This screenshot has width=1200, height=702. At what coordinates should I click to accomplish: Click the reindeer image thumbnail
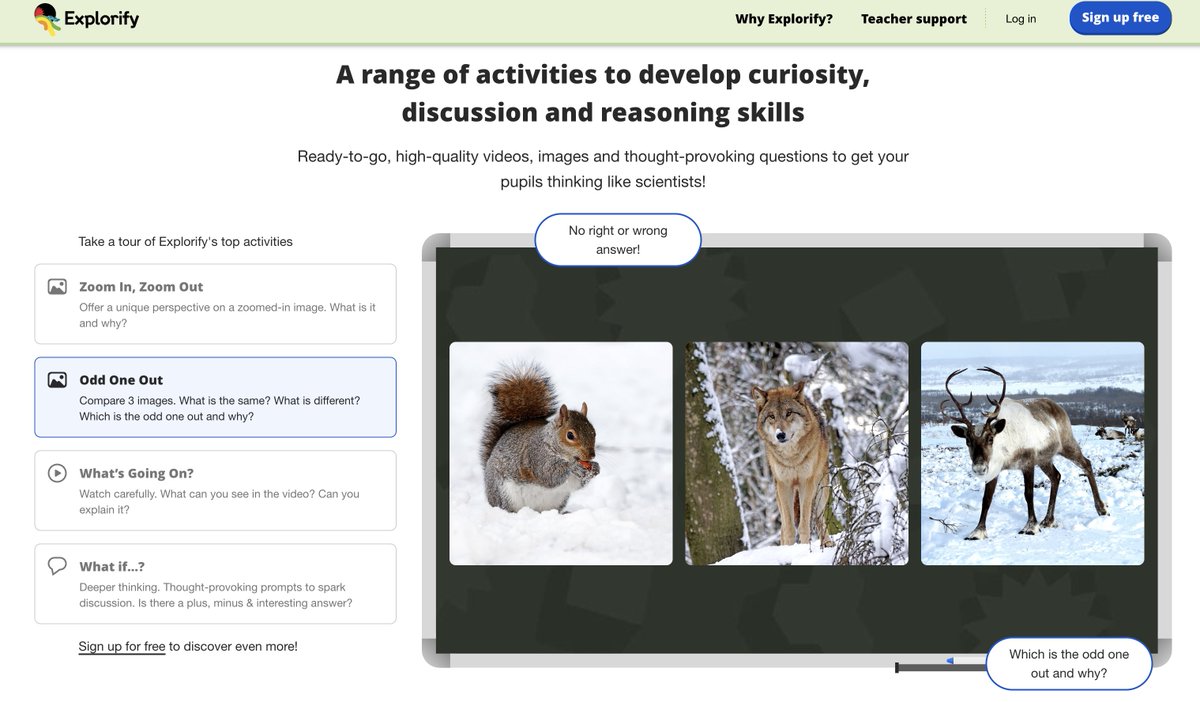(x=1031, y=453)
